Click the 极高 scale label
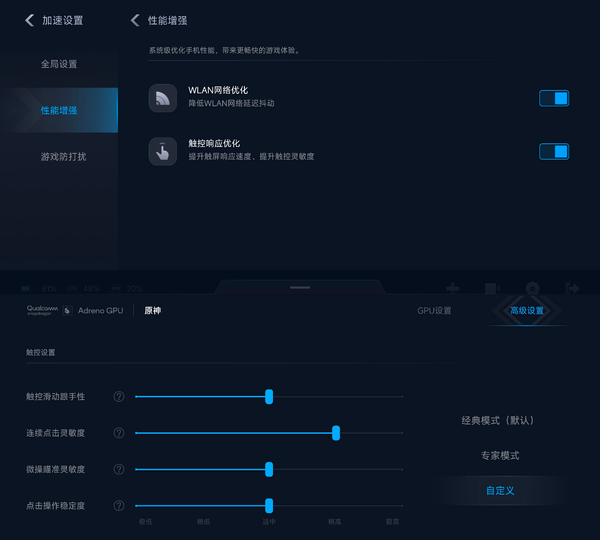Image resolution: width=600 pixels, height=540 pixels. click(x=393, y=522)
